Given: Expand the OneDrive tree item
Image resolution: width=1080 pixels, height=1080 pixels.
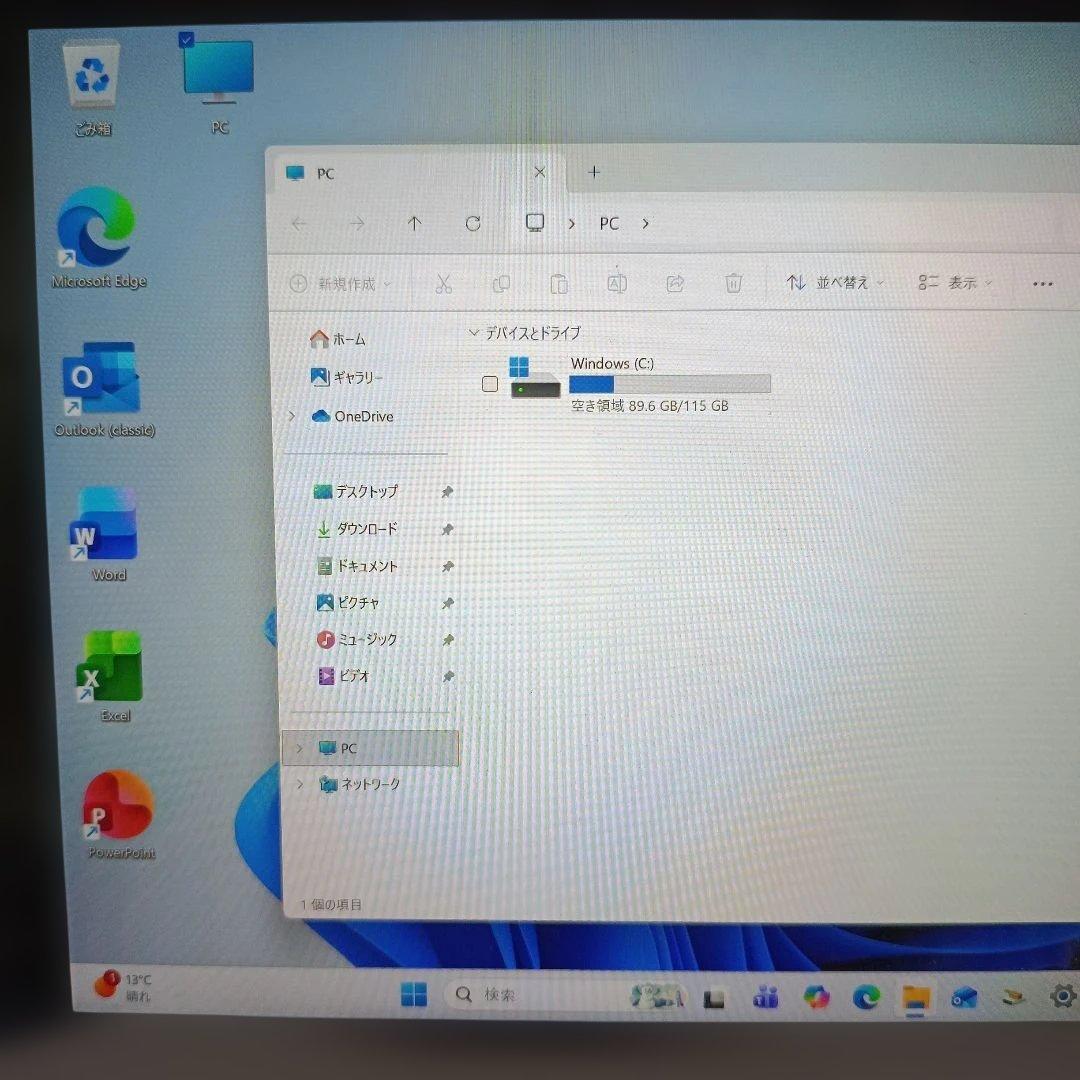Looking at the screenshot, I should tap(290, 416).
